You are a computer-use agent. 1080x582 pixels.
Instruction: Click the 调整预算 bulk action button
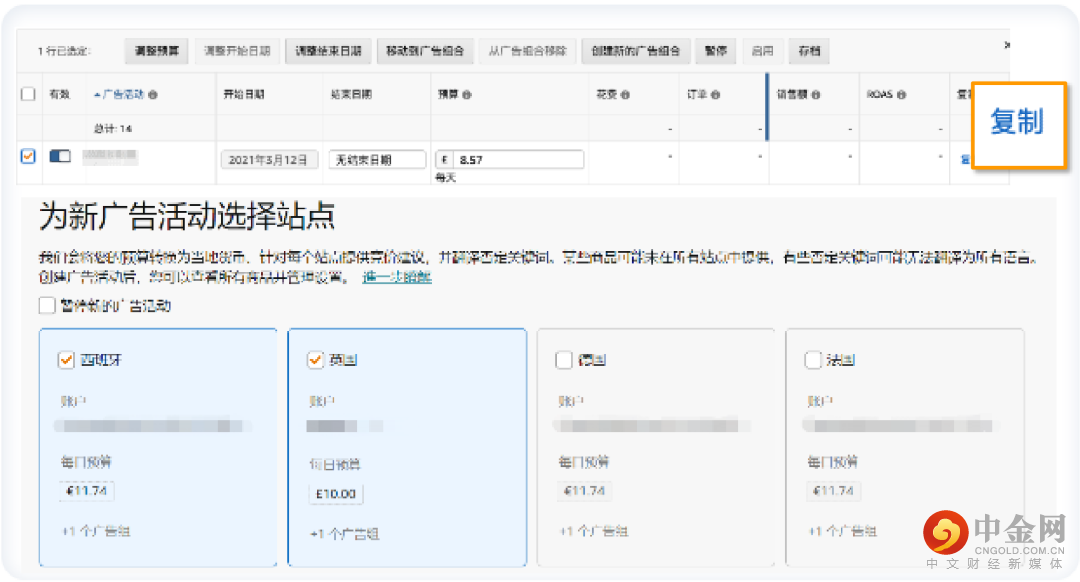(x=157, y=51)
